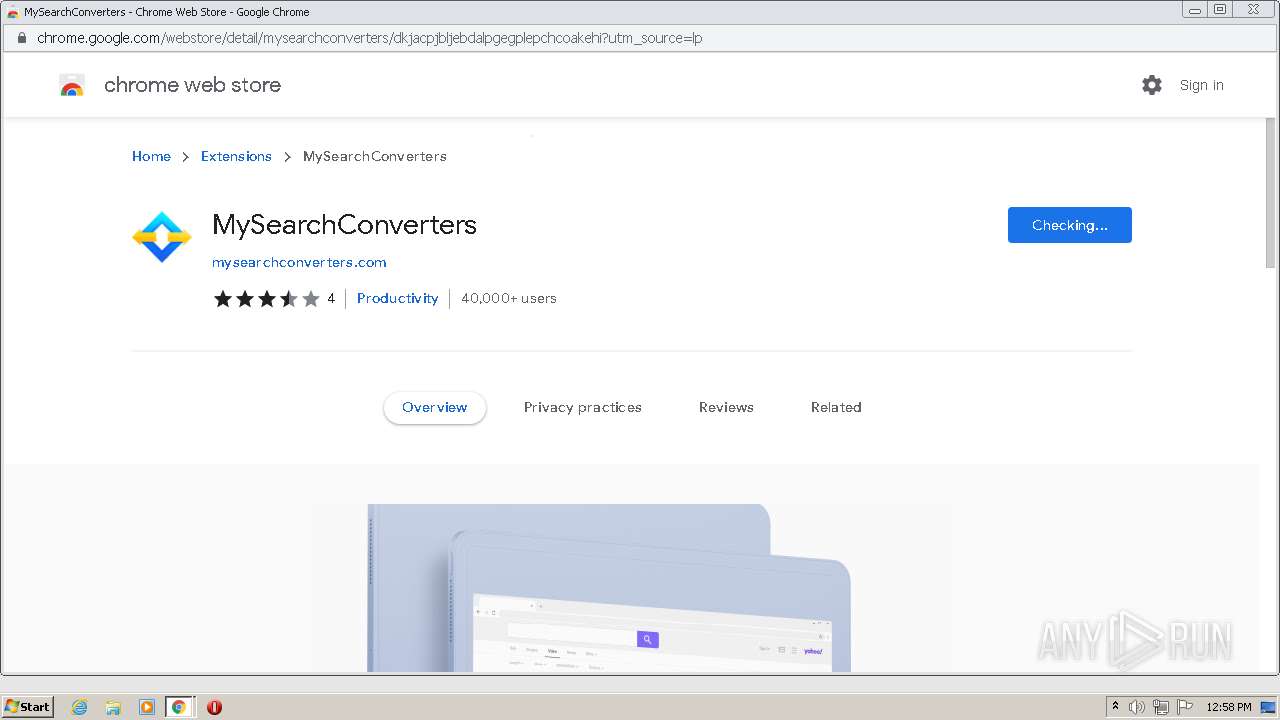
Task: Click the chrome web store header text
Action: point(192,85)
